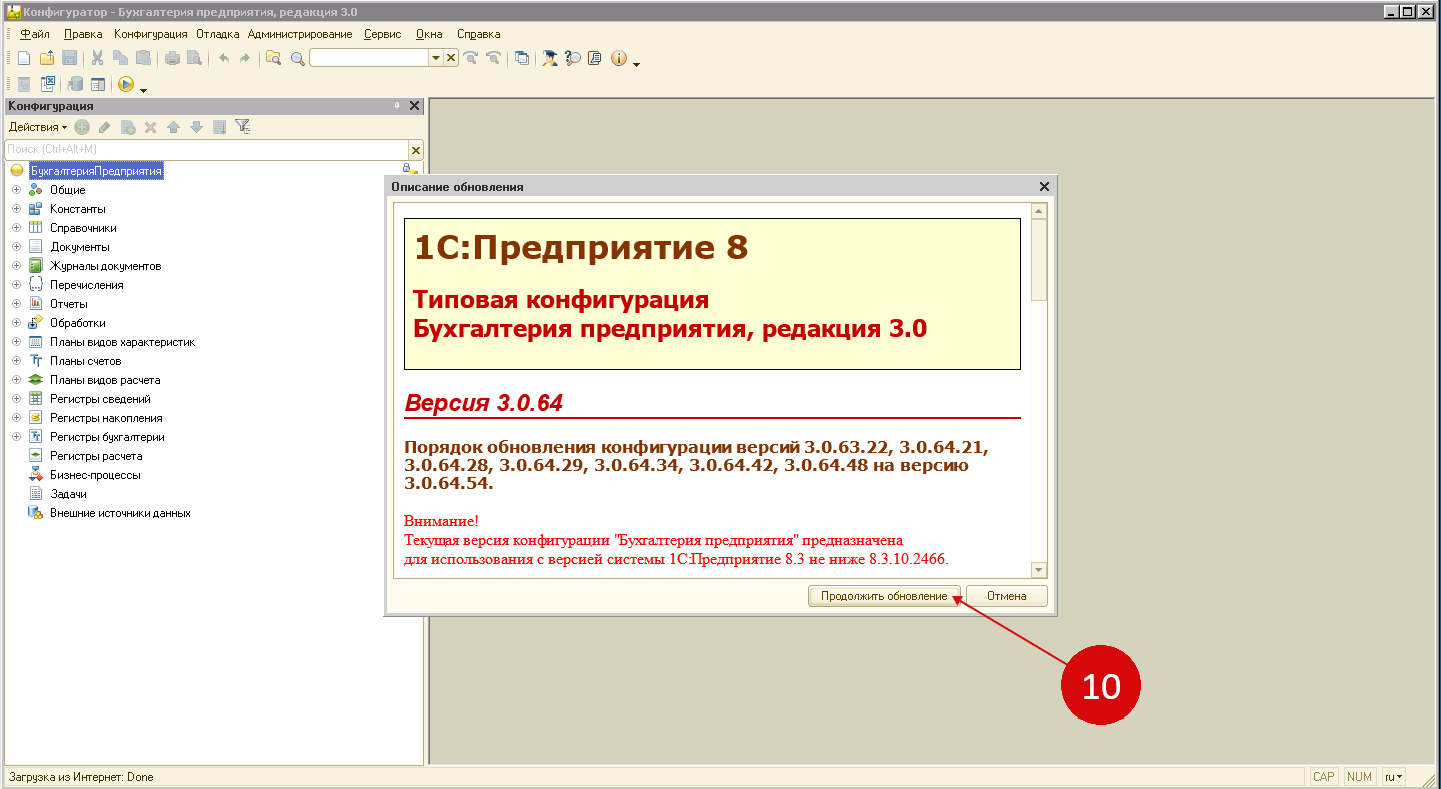1441x789 pixels.
Task: Open the ru language indicator dropdown
Action: tap(1394, 776)
